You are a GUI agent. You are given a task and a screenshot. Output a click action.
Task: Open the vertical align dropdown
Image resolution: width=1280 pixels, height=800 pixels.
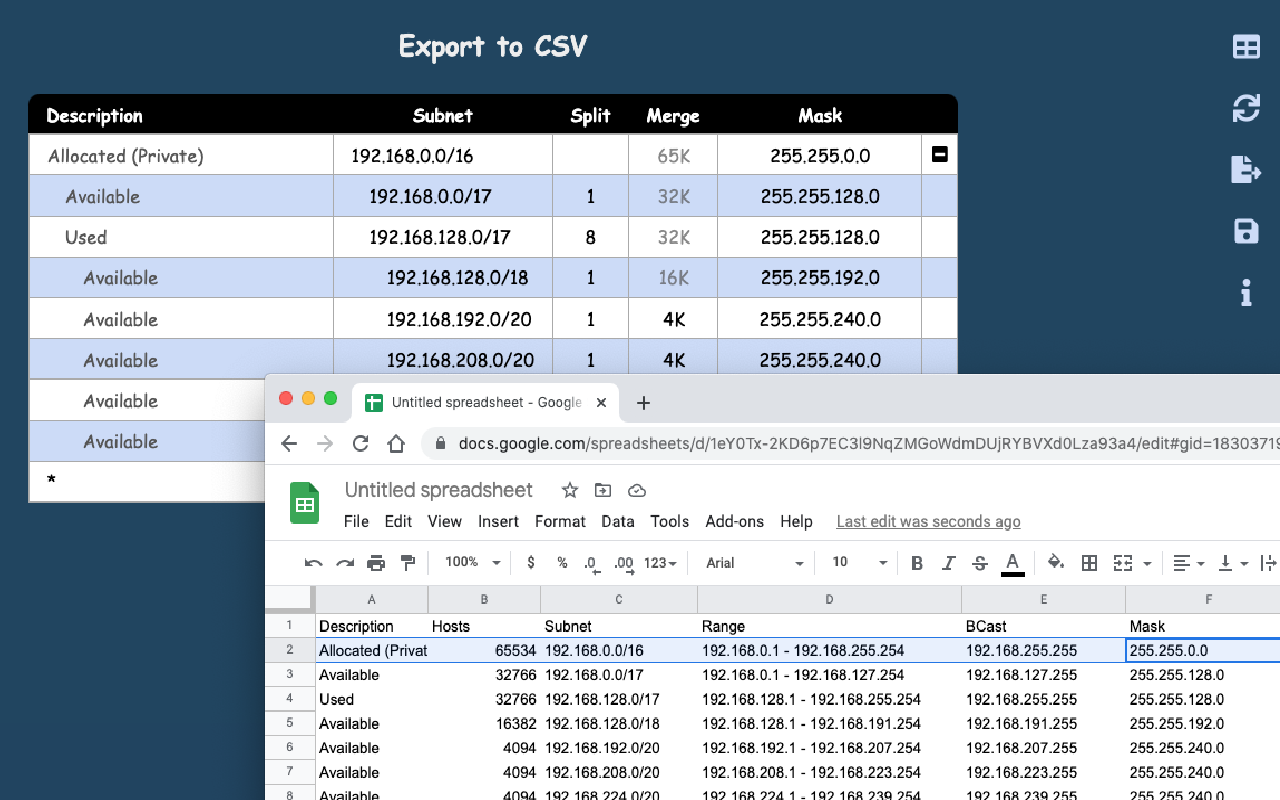[1233, 563]
